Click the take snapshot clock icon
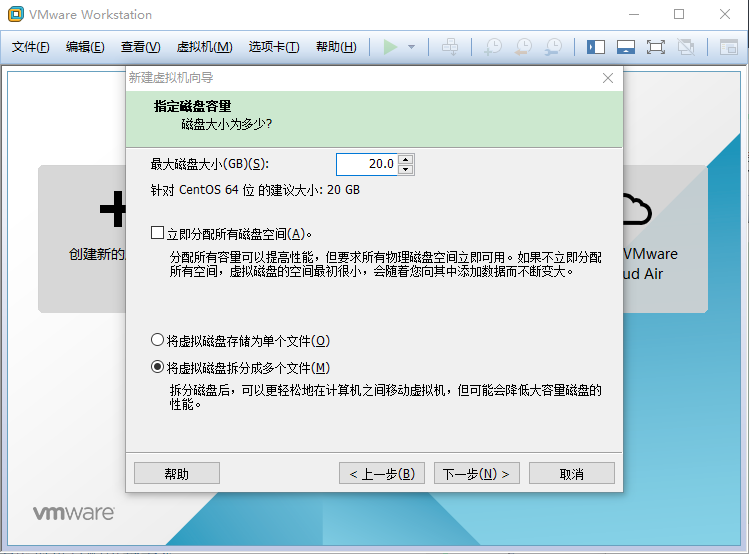 point(492,47)
